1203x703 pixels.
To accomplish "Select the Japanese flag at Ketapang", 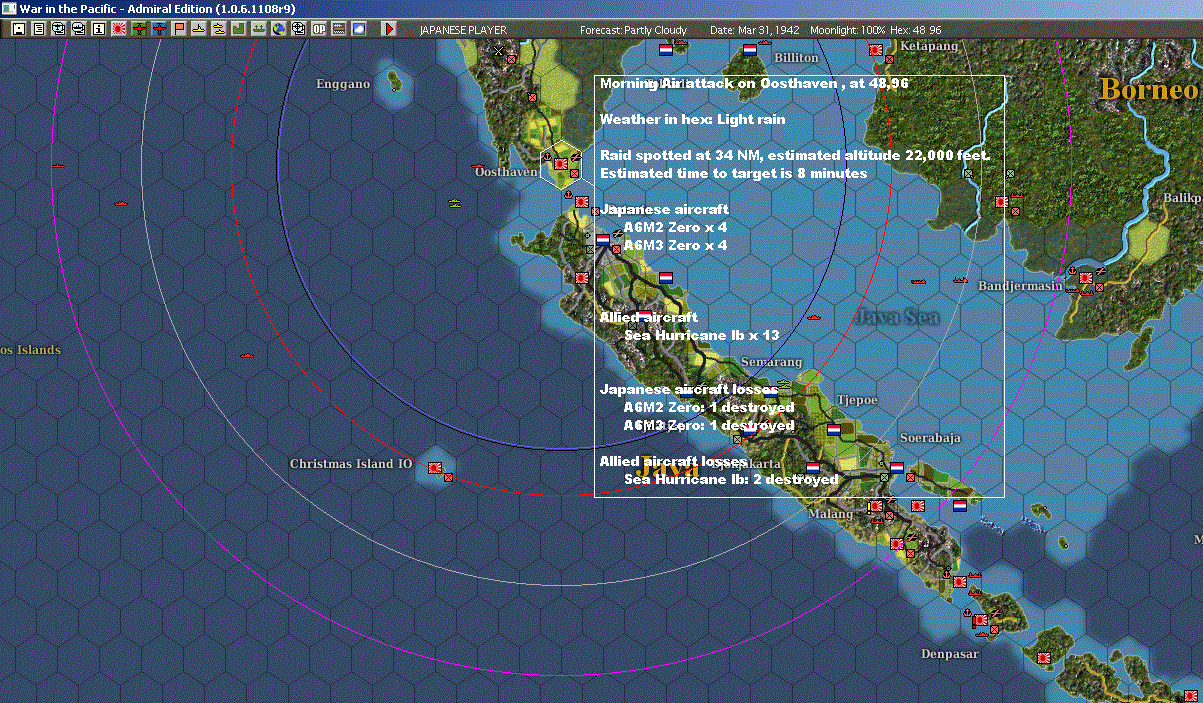I will pyautogui.click(x=876, y=49).
